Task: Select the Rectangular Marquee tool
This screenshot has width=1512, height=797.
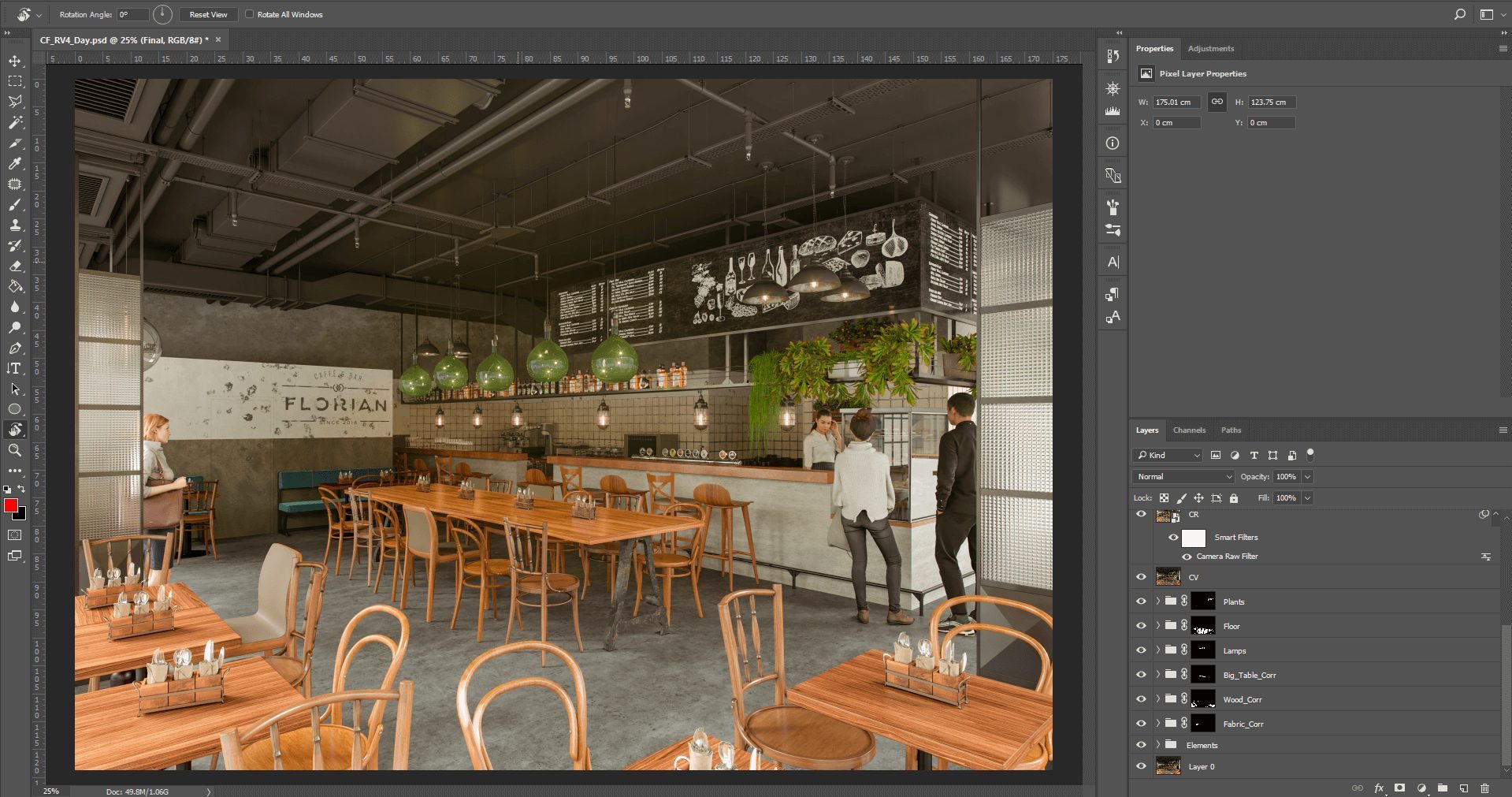Action: point(15,81)
